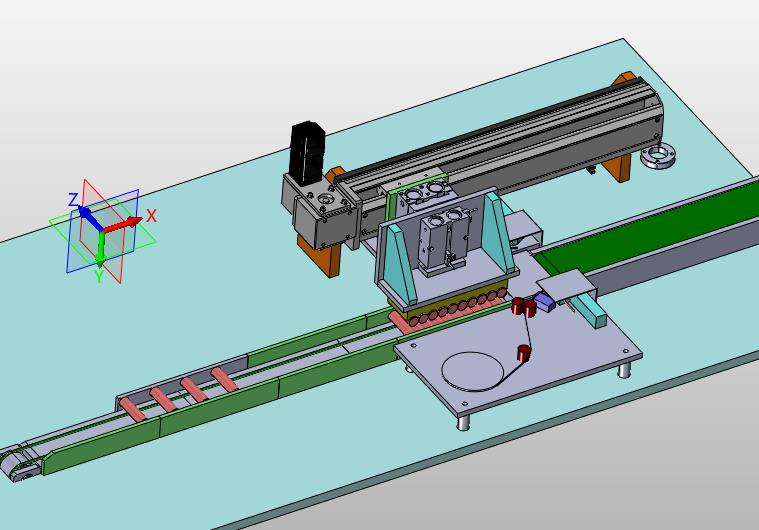Select the gray flange ring beside the rail
759x530 pixels.
click(657, 156)
